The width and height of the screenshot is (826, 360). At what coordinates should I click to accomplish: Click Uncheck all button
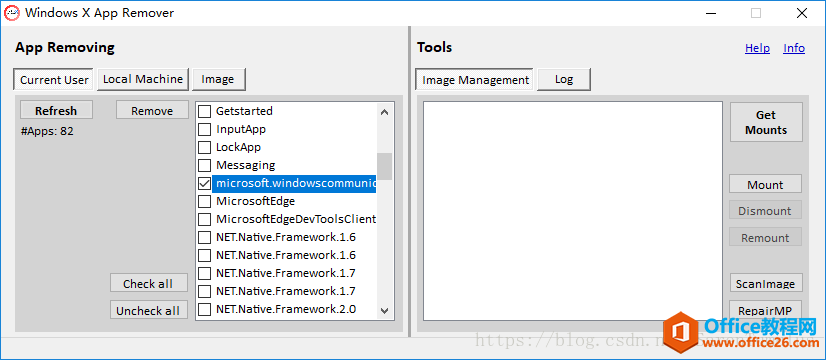[x=148, y=310]
